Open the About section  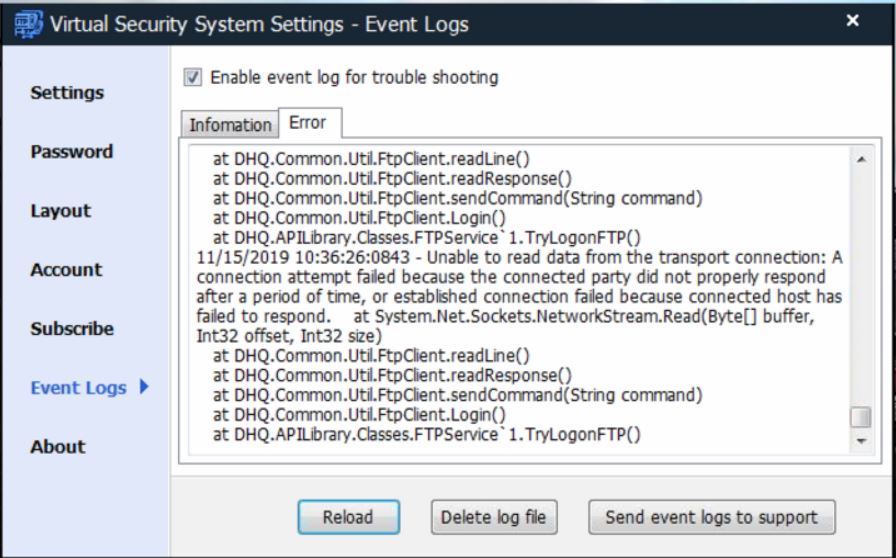click(58, 447)
